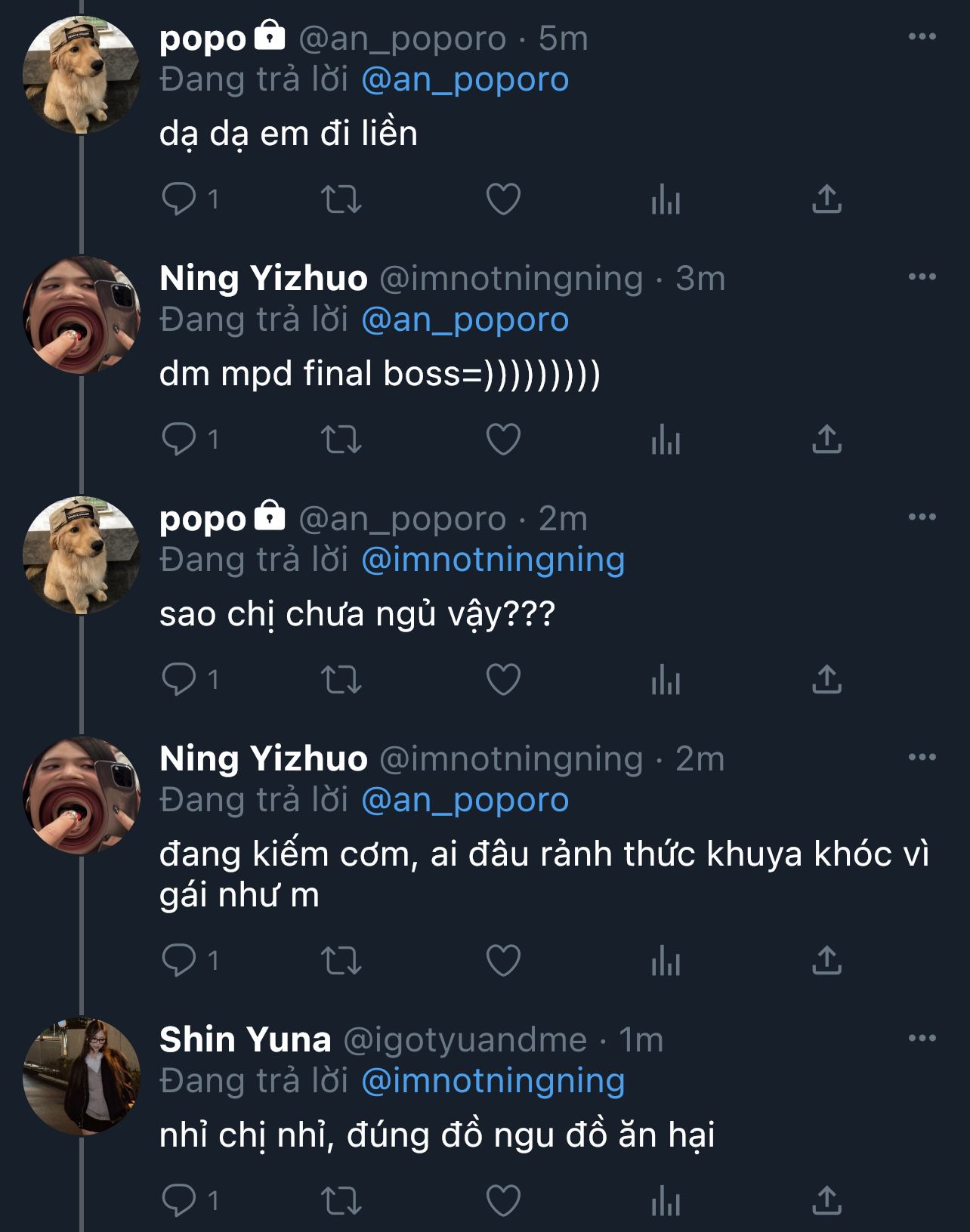Open the Ning Yizhuo display name on "đang kiếm cơm" tweet
The height and width of the screenshot is (1232, 970).
264,758
